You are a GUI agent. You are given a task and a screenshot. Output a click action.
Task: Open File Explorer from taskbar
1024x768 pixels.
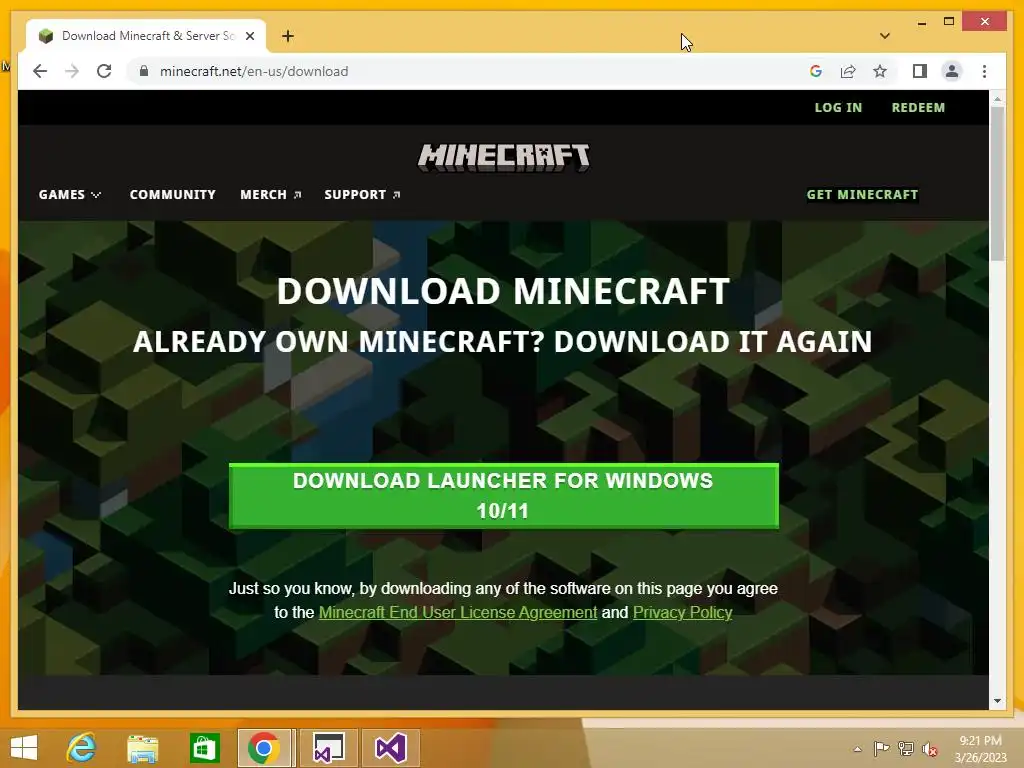tap(142, 748)
